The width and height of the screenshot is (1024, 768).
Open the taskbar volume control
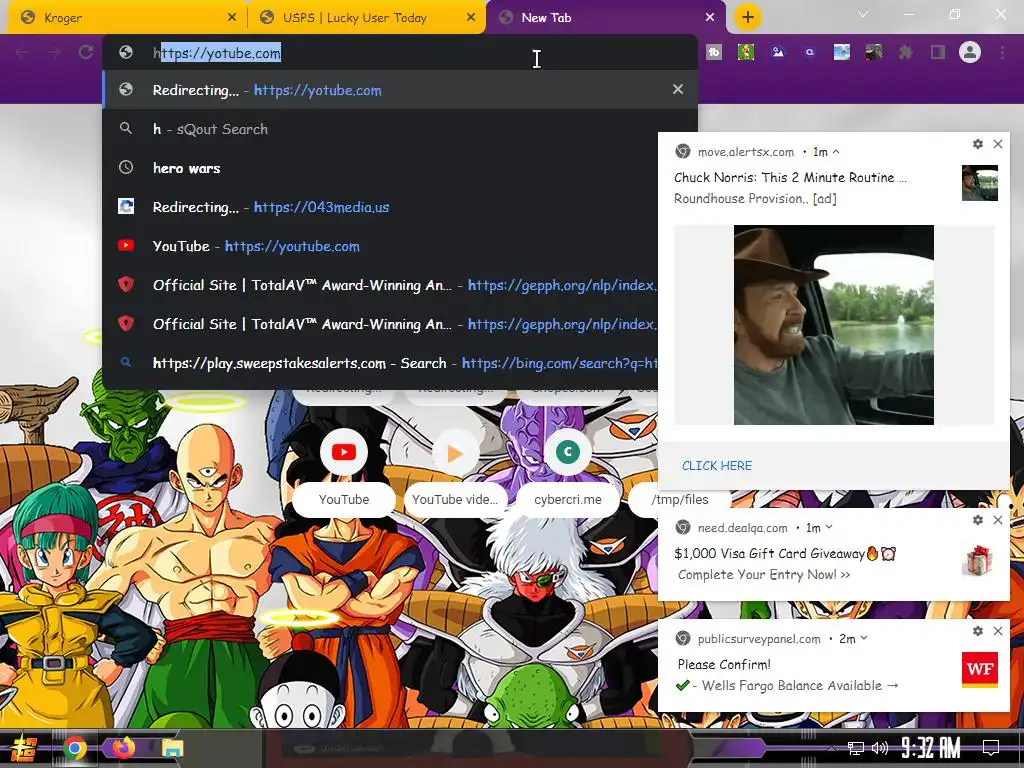[x=880, y=748]
